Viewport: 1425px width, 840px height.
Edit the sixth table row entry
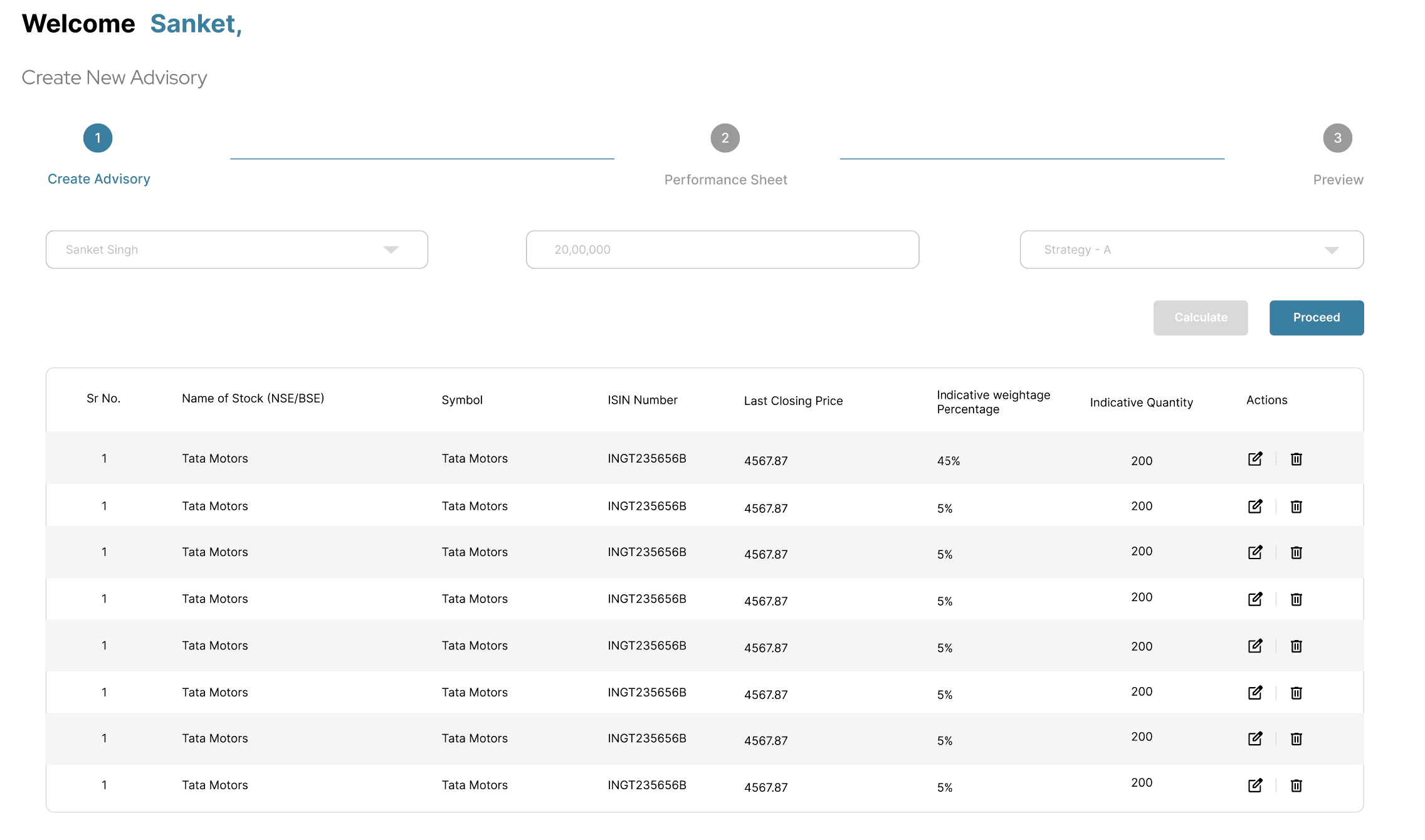click(x=1254, y=693)
